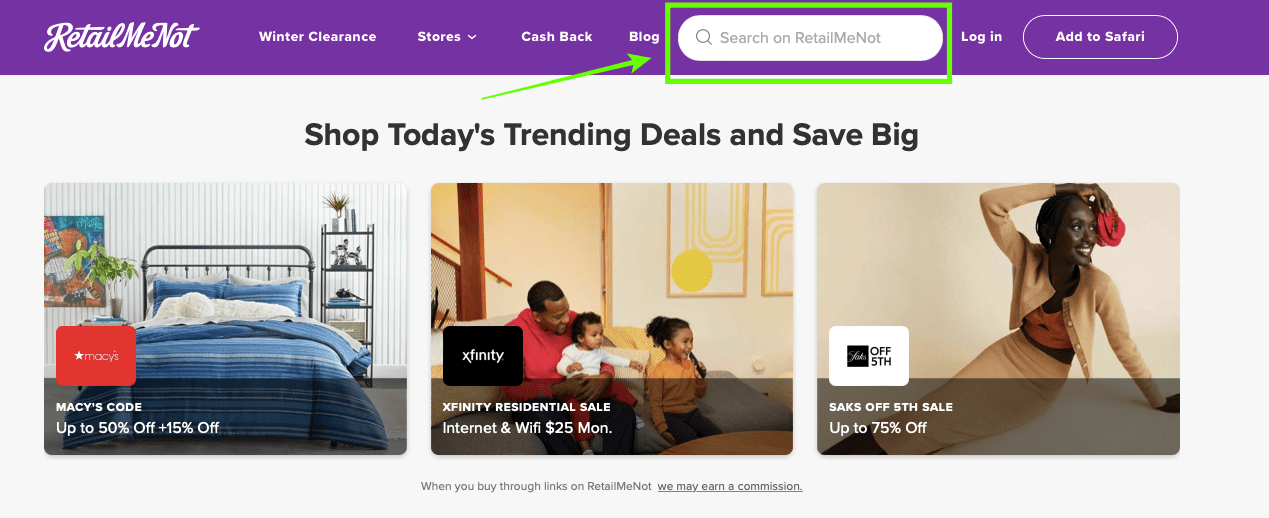Go to the Cash Back page
The width and height of the screenshot is (1269, 518).
(556, 37)
